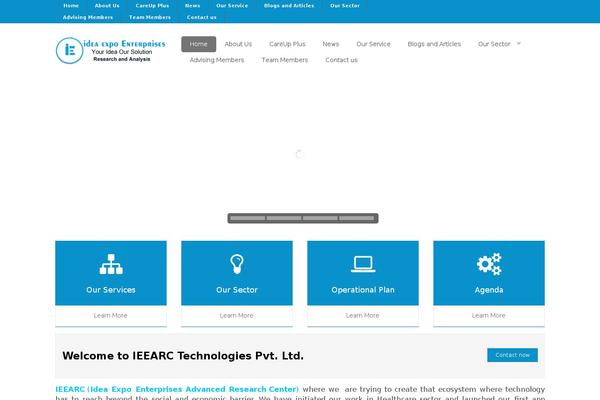Go to About Us in main navigation
600x400 pixels.
pyautogui.click(x=238, y=44)
